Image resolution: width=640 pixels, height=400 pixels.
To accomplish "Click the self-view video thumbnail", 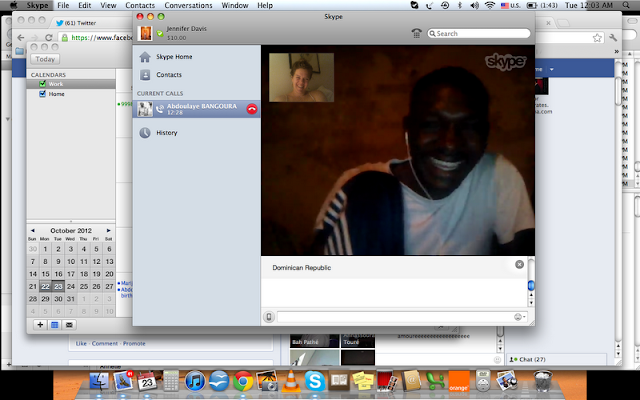I will [x=301, y=77].
